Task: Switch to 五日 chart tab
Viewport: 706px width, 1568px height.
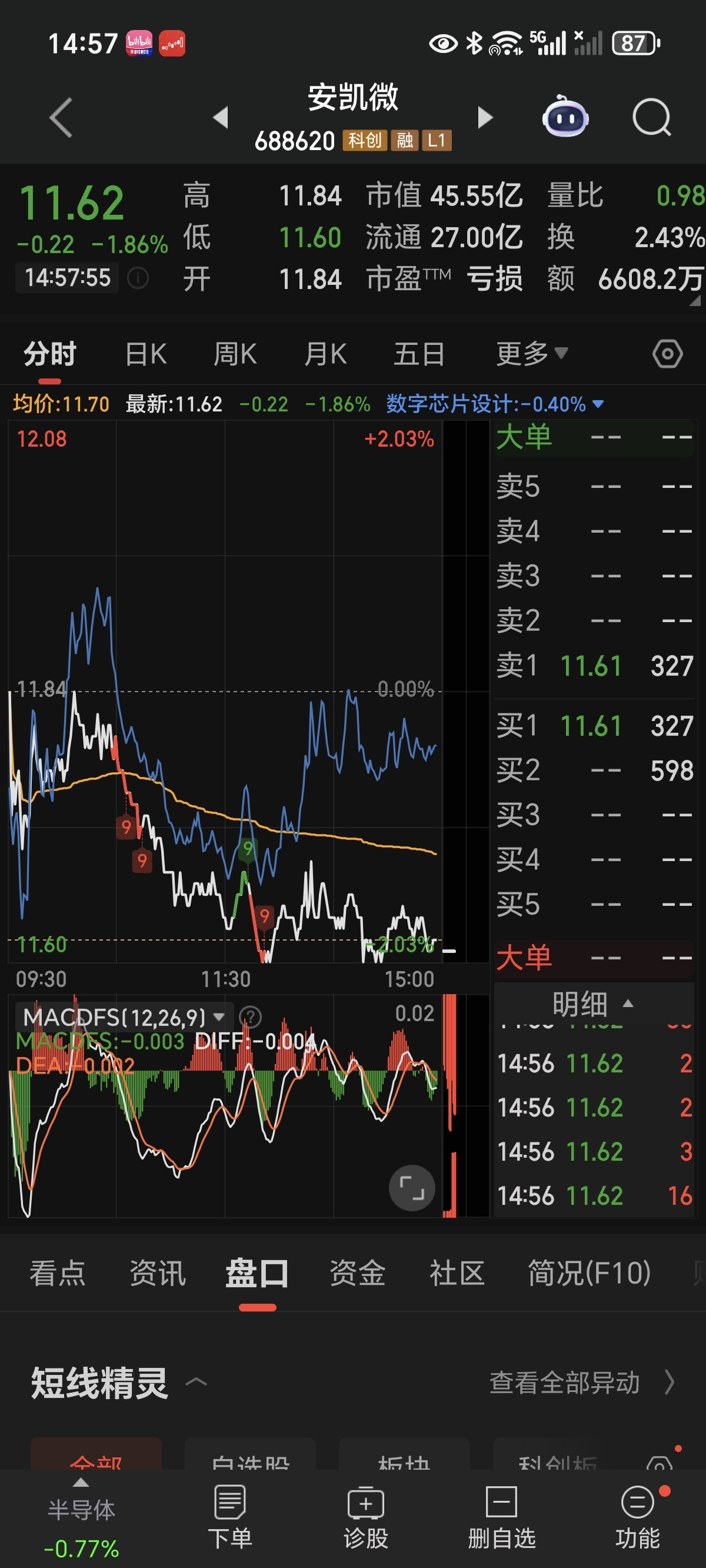Action: coord(419,354)
